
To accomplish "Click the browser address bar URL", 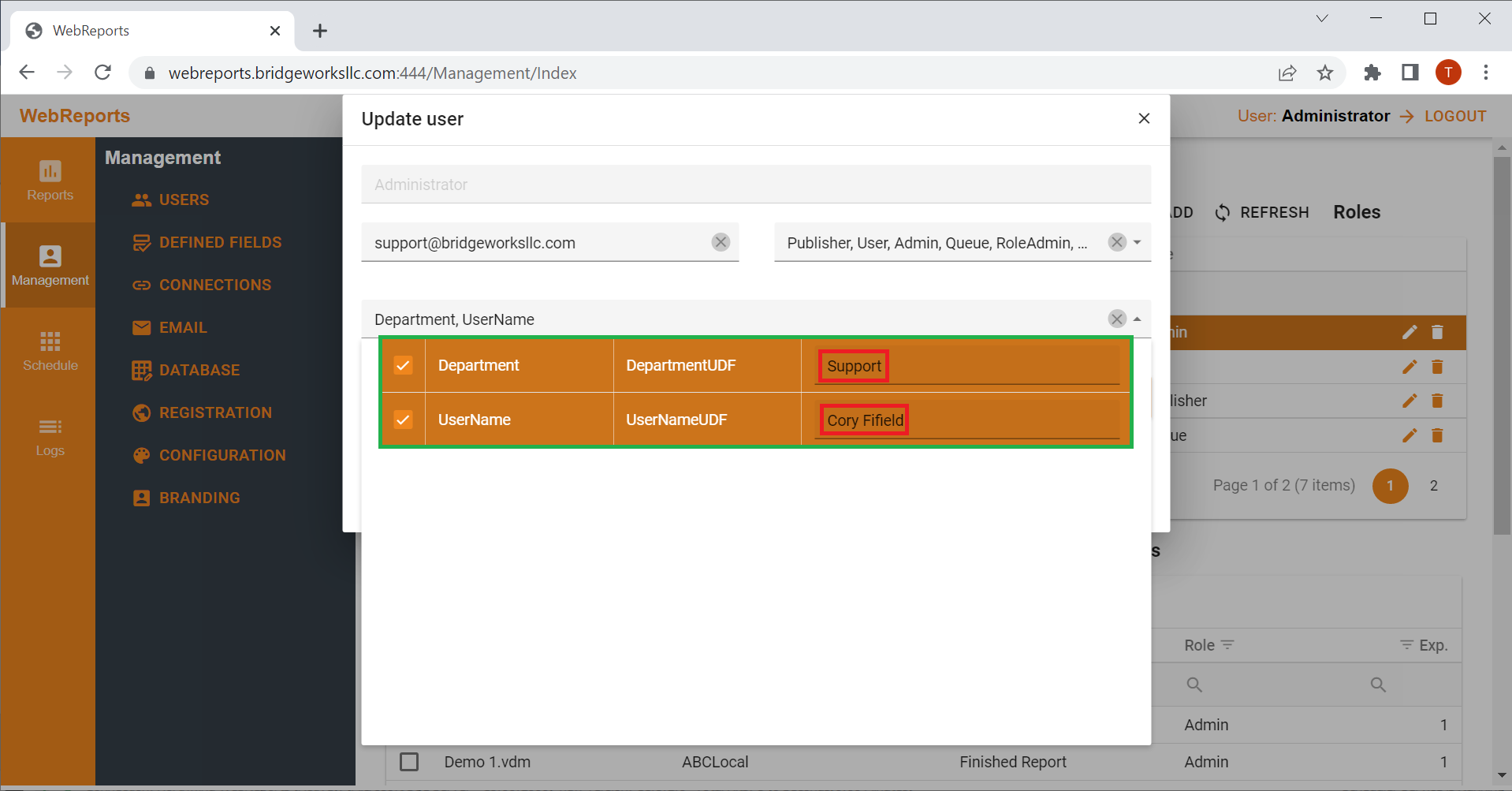I will click(373, 73).
